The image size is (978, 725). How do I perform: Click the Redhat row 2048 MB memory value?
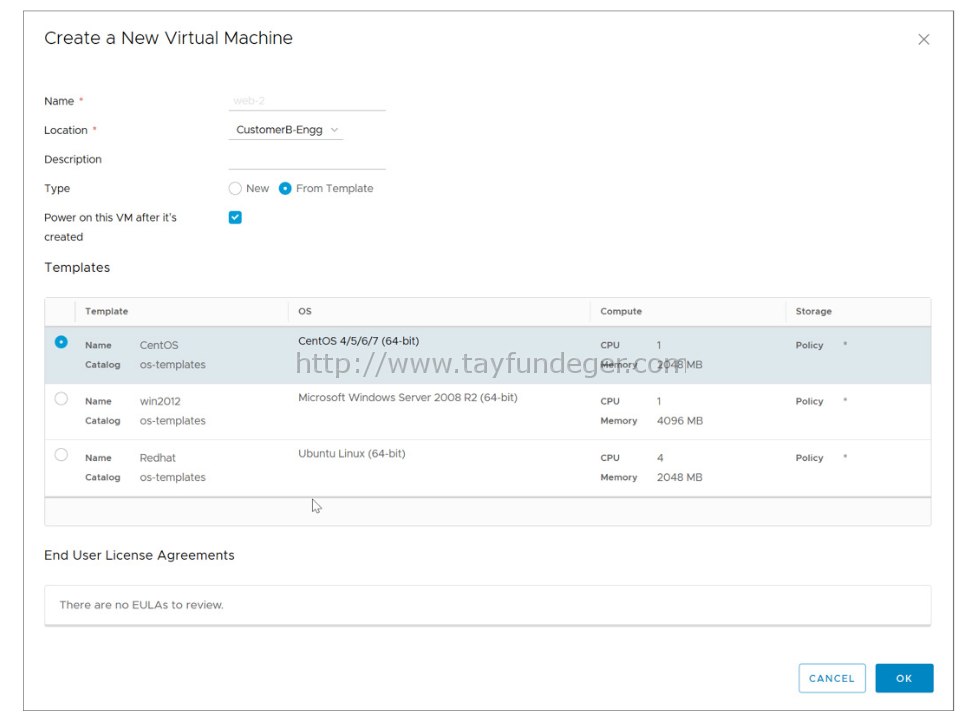(x=680, y=477)
